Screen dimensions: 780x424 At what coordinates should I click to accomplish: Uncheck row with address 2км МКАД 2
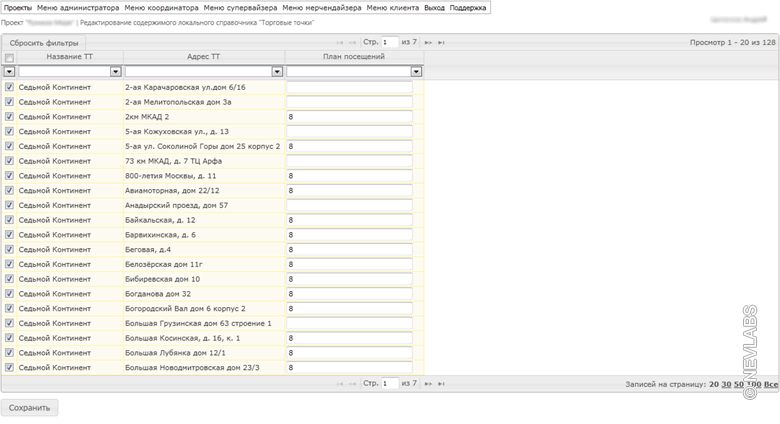[9, 117]
